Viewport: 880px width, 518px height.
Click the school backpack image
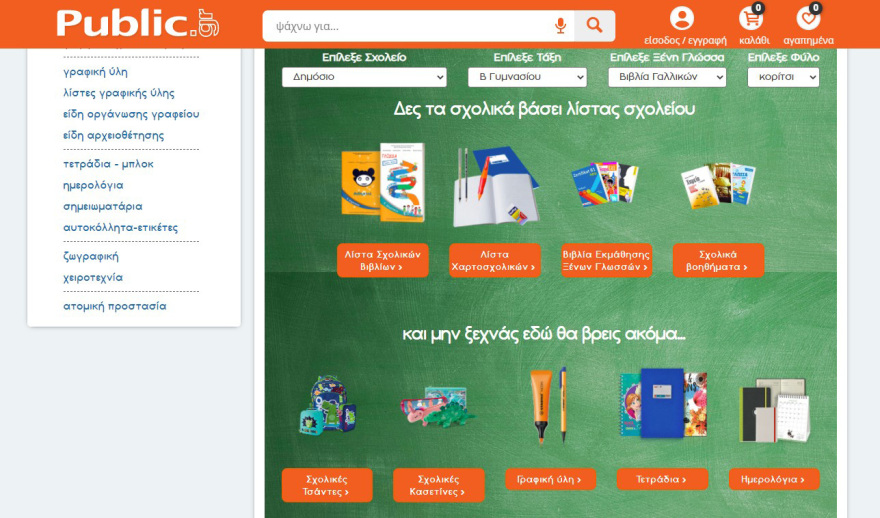(x=327, y=405)
